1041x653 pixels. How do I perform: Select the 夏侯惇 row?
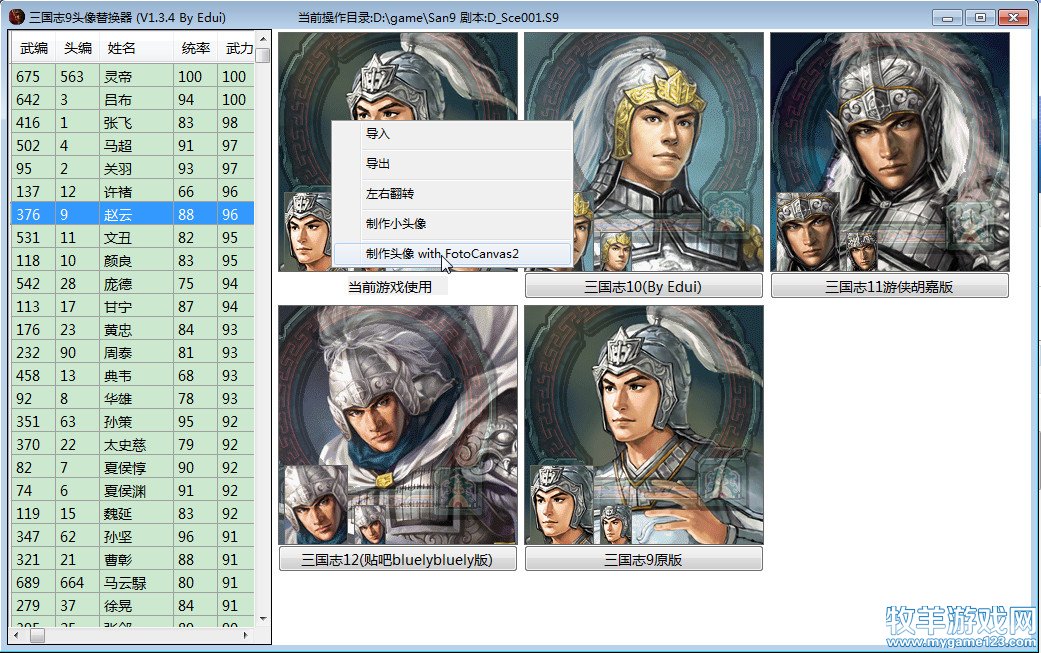(x=133, y=467)
